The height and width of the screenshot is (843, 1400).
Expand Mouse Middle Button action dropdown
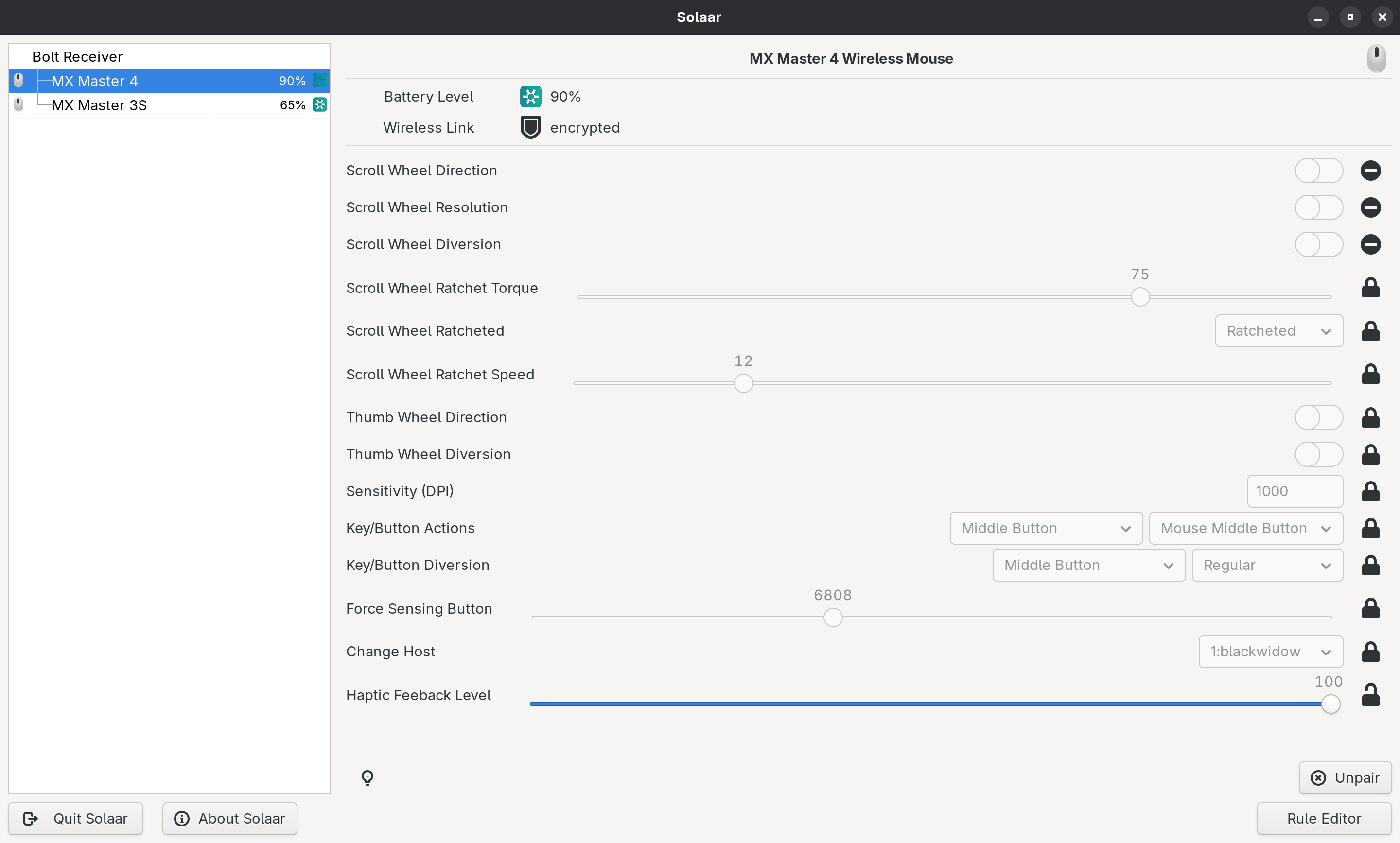1245,528
